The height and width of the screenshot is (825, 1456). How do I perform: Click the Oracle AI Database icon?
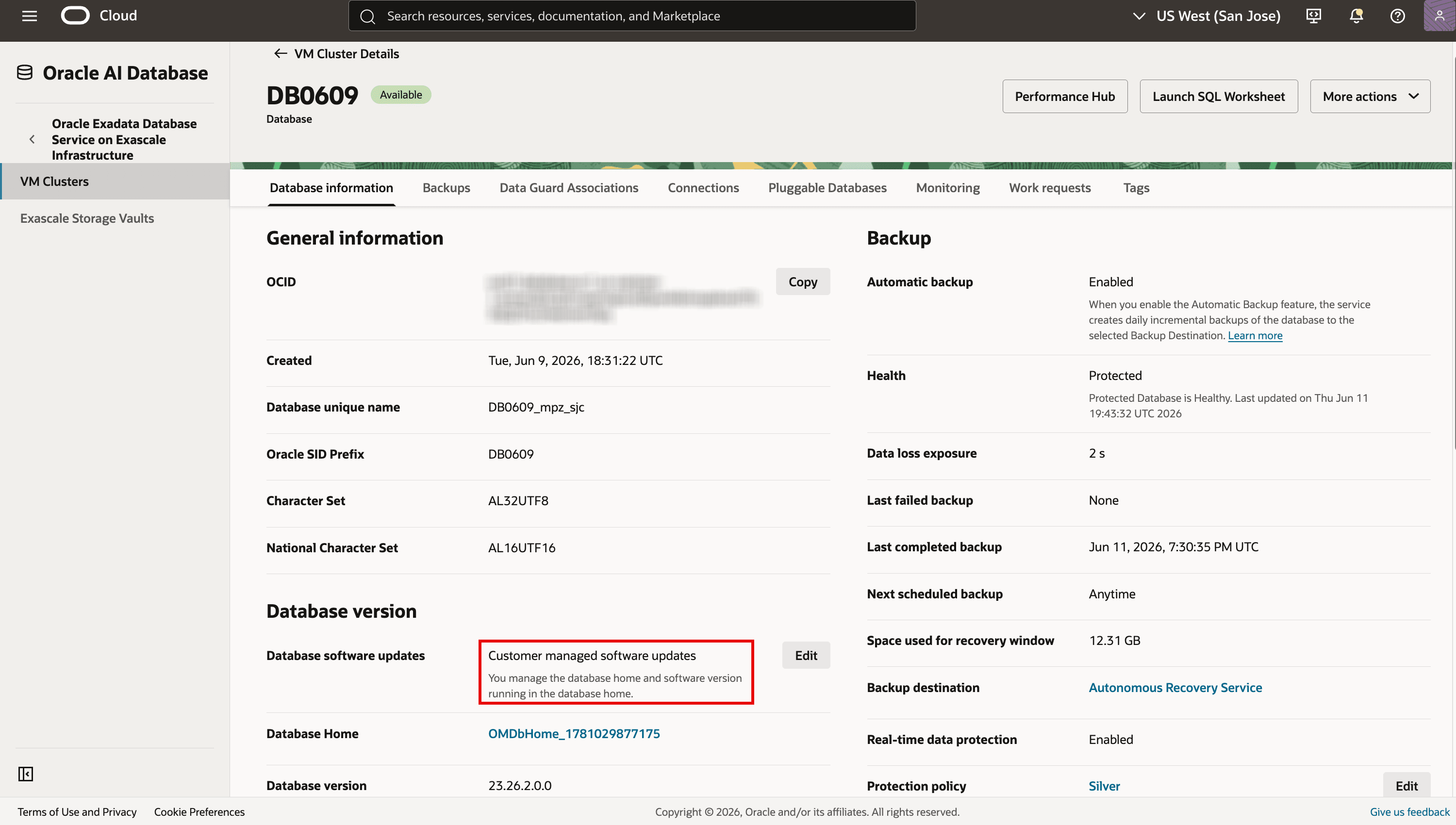pyautogui.click(x=24, y=72)
